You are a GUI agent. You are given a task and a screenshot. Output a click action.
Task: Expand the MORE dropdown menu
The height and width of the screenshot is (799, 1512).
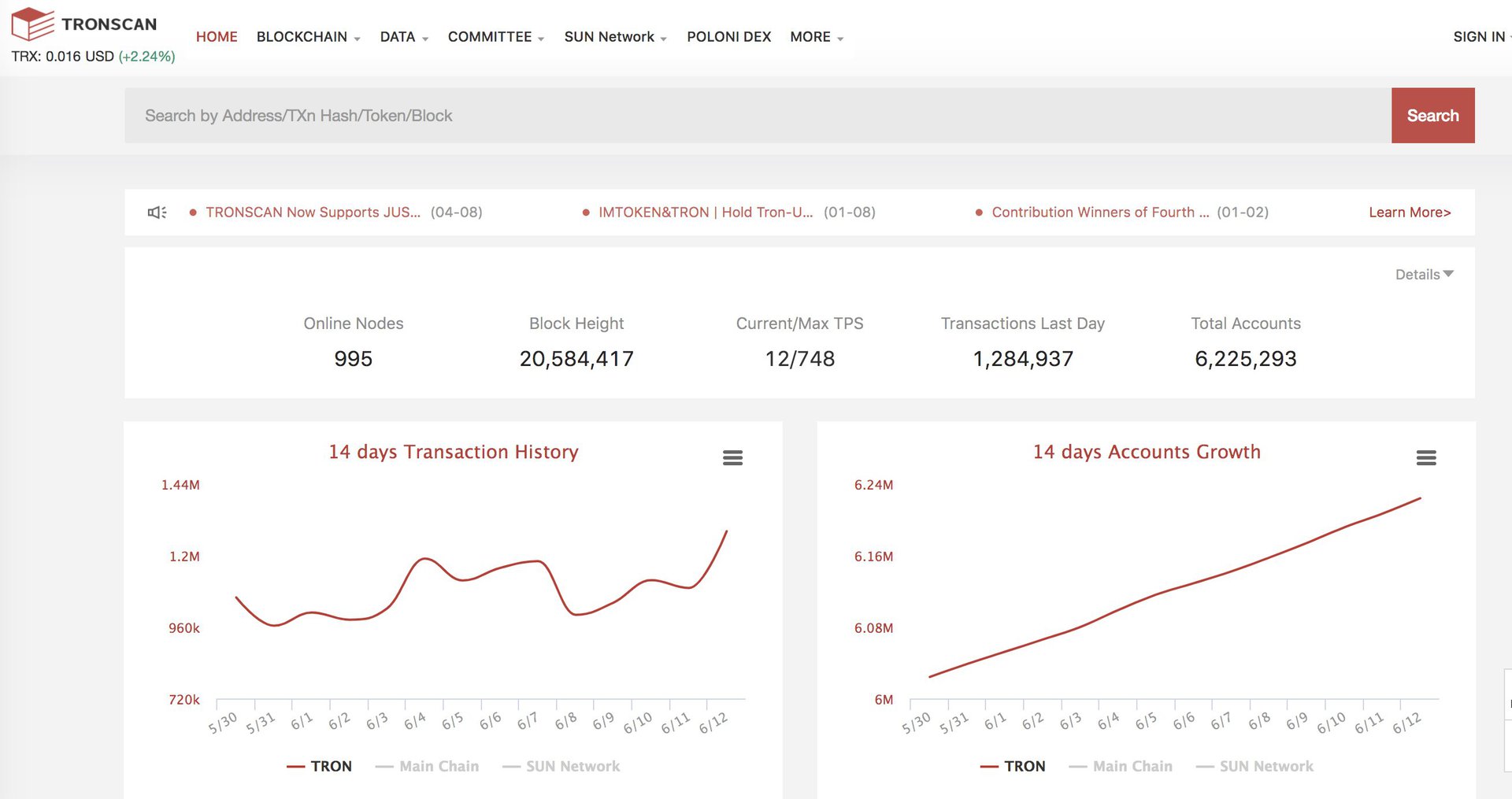[x=817, y=37]
